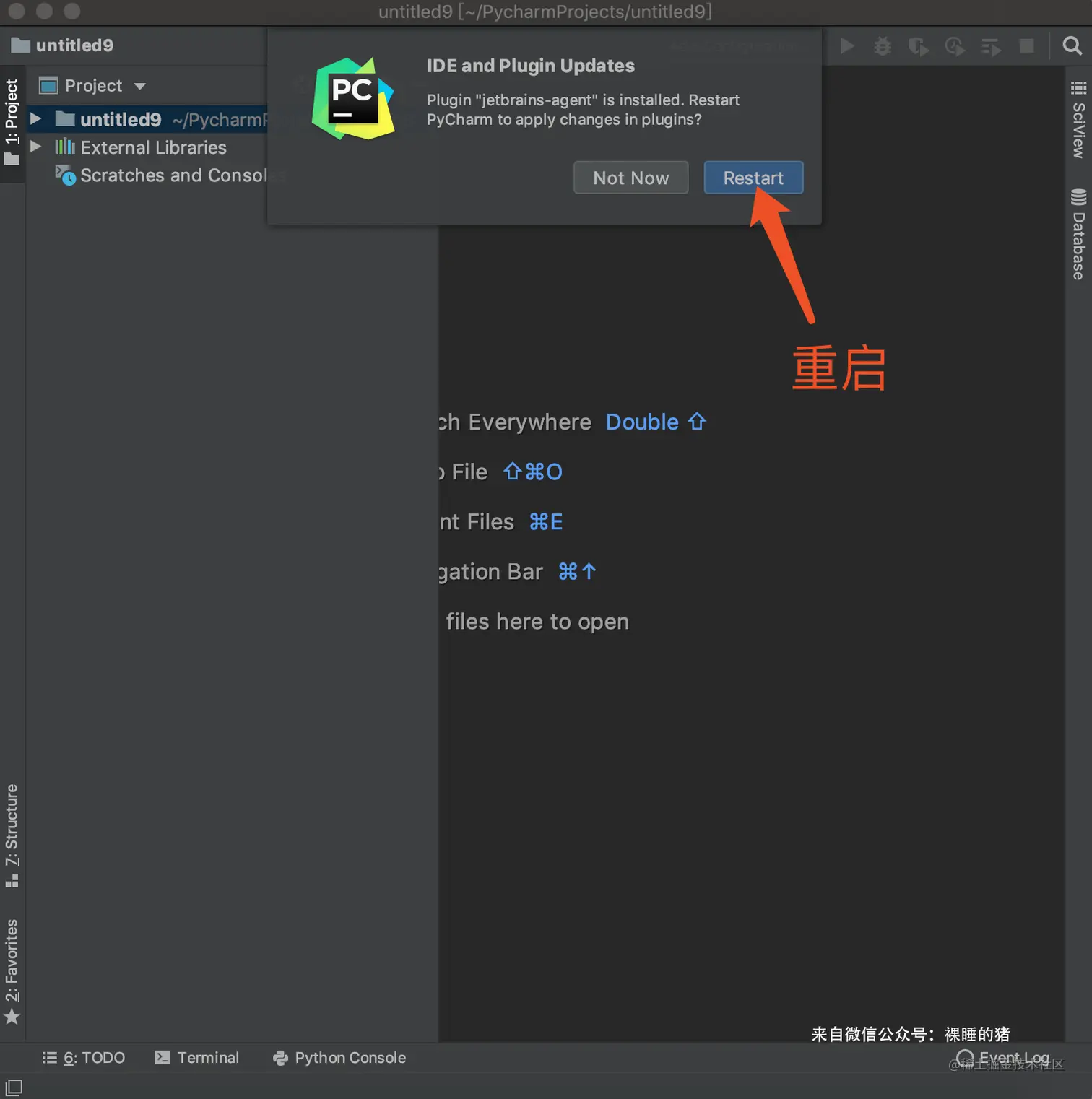This screenshot has height=1099, width=1092.
Task: Open the Project view dropdown
Action: tap(139, 86)
